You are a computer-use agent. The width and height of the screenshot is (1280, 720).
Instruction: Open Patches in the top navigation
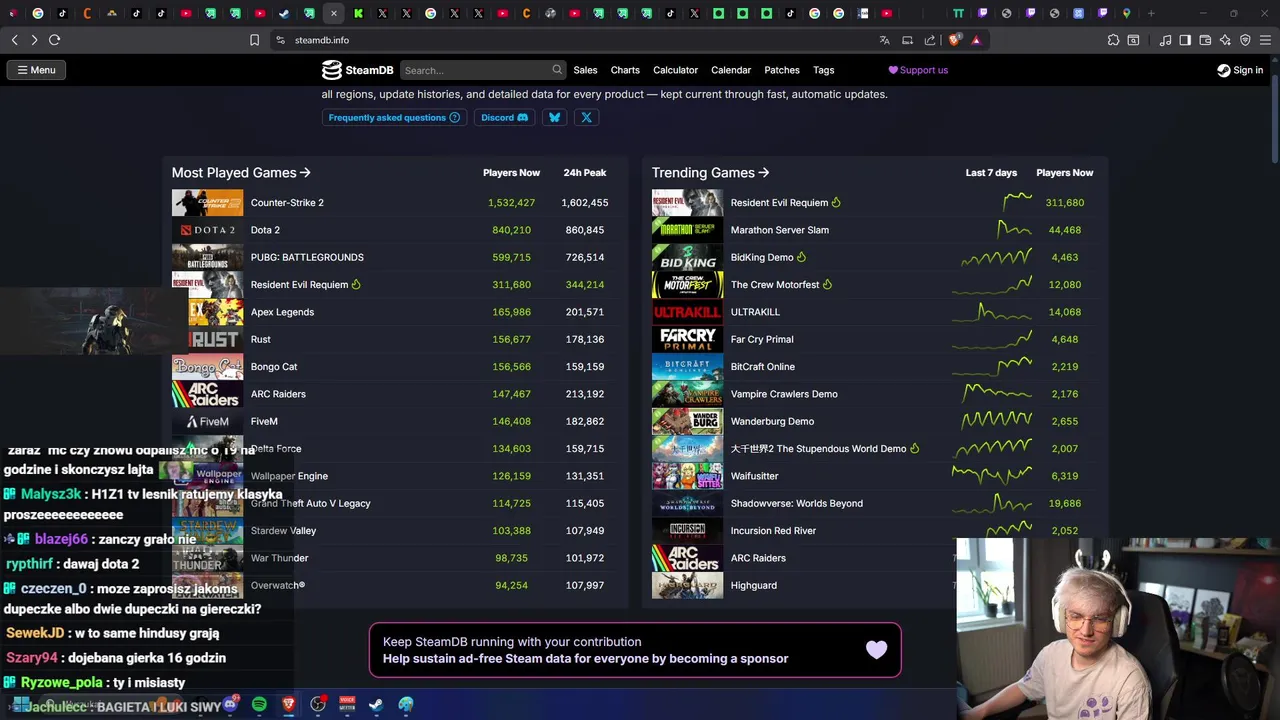pyautogui.click(x=782, y=70)
